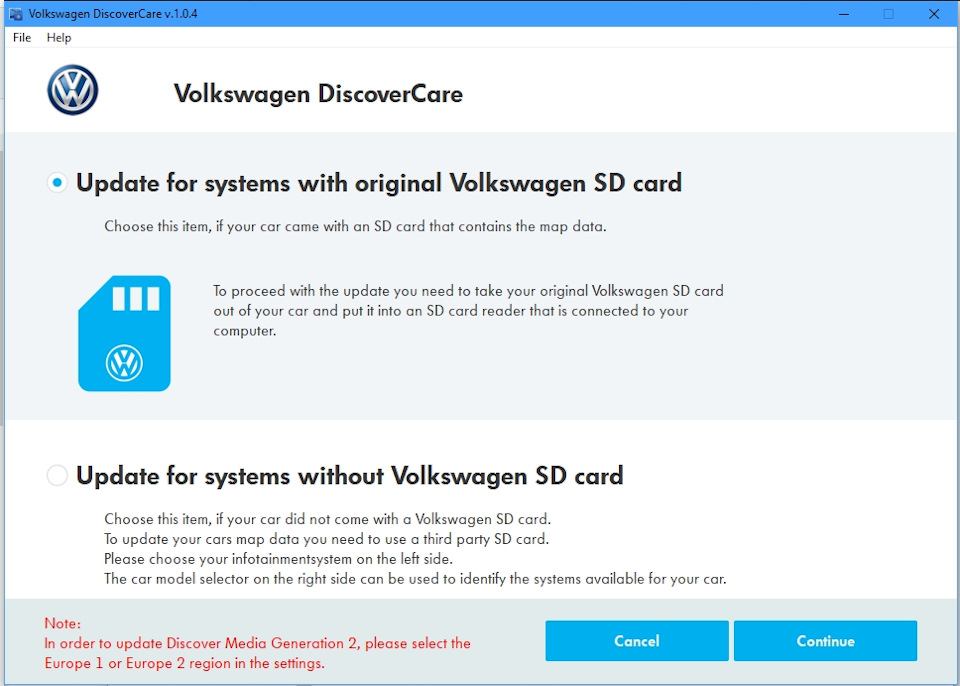Click the blue SD card illustration

tap(124, 333)
